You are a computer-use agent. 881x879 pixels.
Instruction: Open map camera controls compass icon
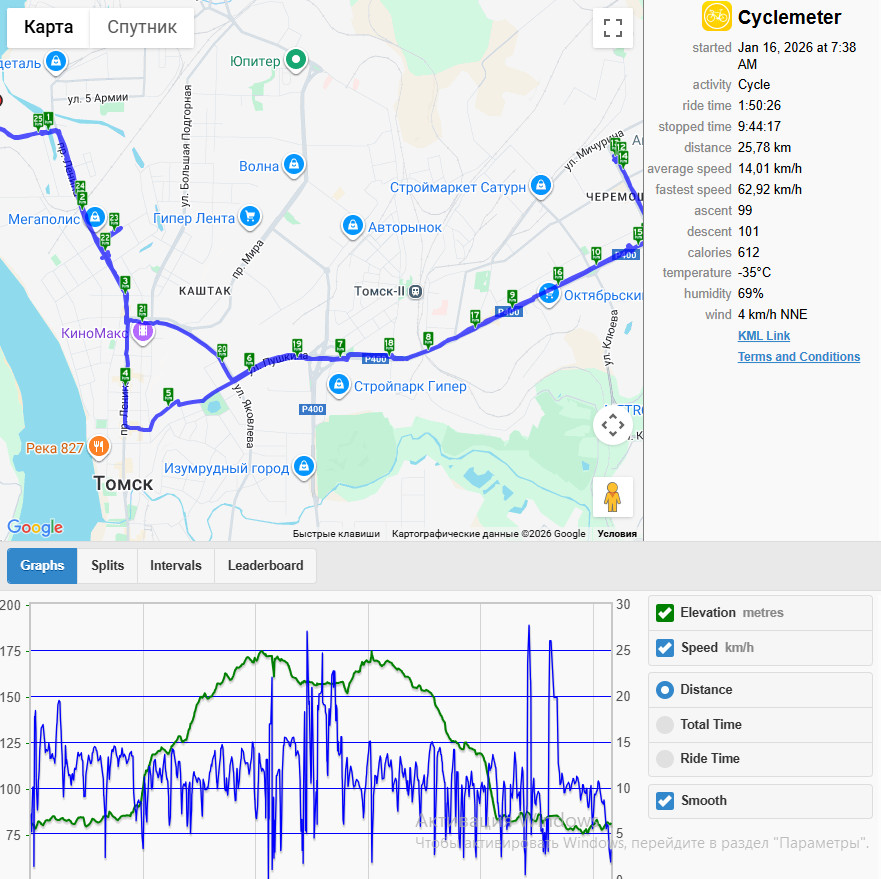tap(612, 425)
